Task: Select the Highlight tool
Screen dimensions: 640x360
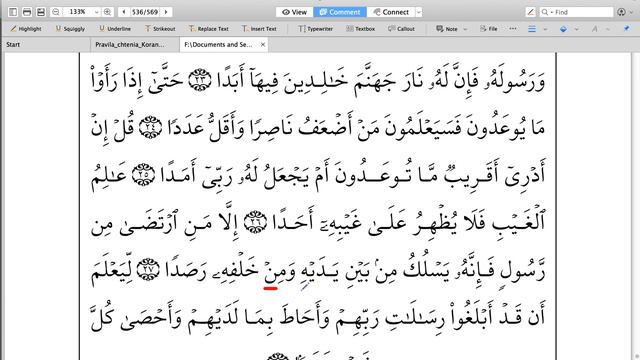Action: click(x=26, y=29)
